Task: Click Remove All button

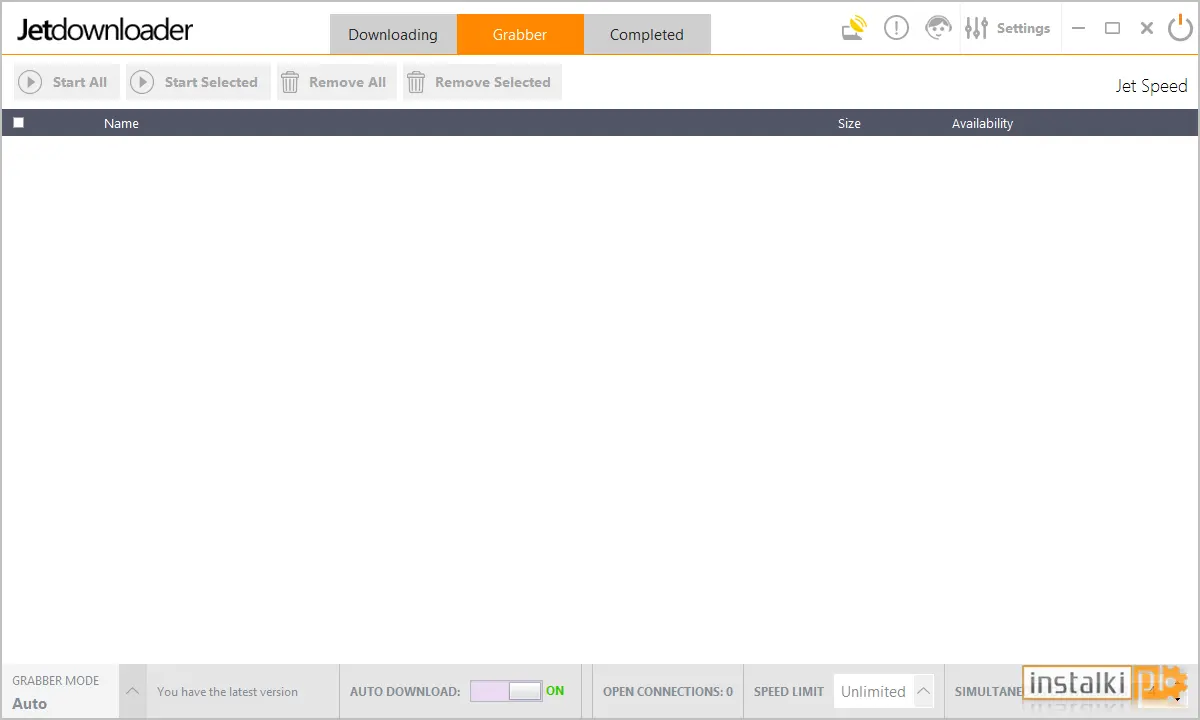Action: (337, 82)
